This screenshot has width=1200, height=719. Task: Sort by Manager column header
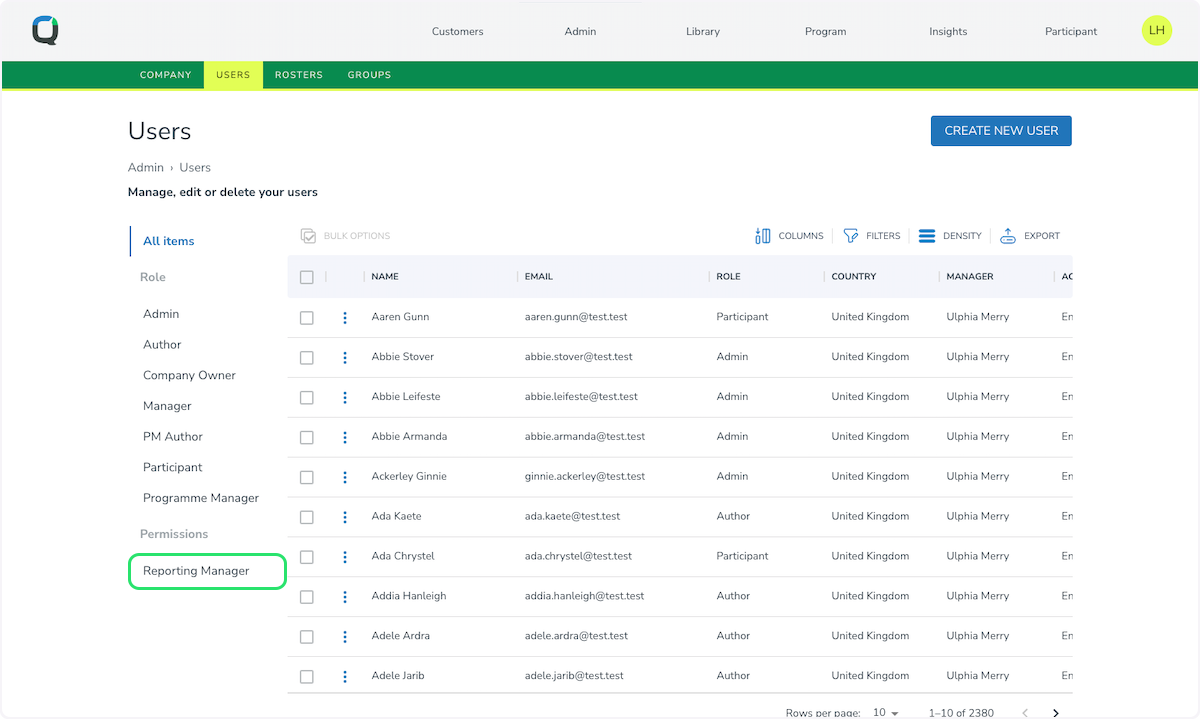coord(970,277)
